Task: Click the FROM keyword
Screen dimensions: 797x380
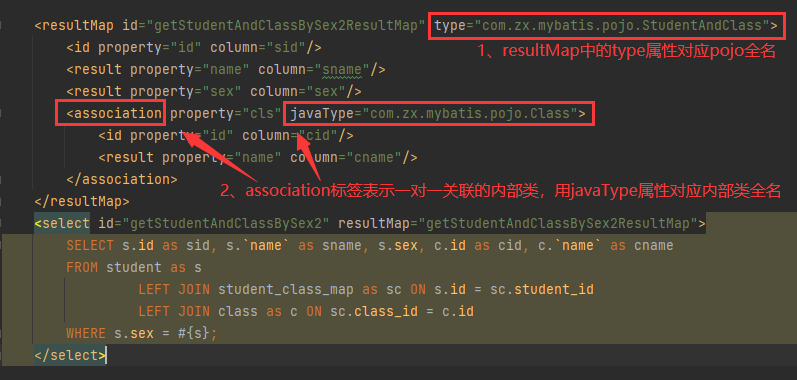Action: (x=82, y=267)
